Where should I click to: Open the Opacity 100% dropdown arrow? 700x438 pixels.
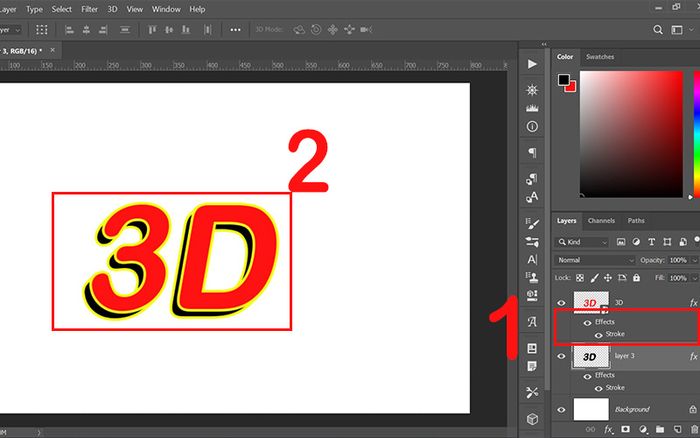pyautogui.click(x=695, y=260)
